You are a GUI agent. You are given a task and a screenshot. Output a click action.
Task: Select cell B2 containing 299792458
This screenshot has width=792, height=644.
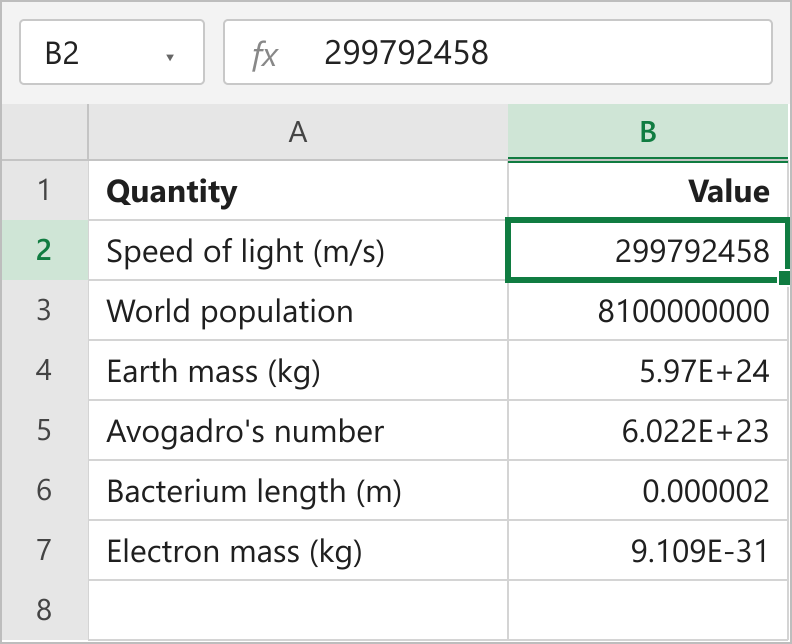(x=648, y=250)
